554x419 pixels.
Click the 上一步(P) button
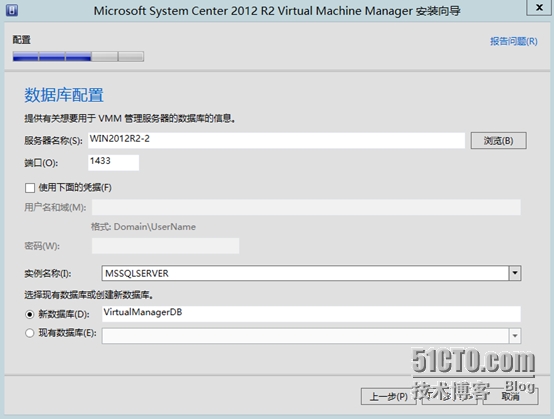[389, 396]
